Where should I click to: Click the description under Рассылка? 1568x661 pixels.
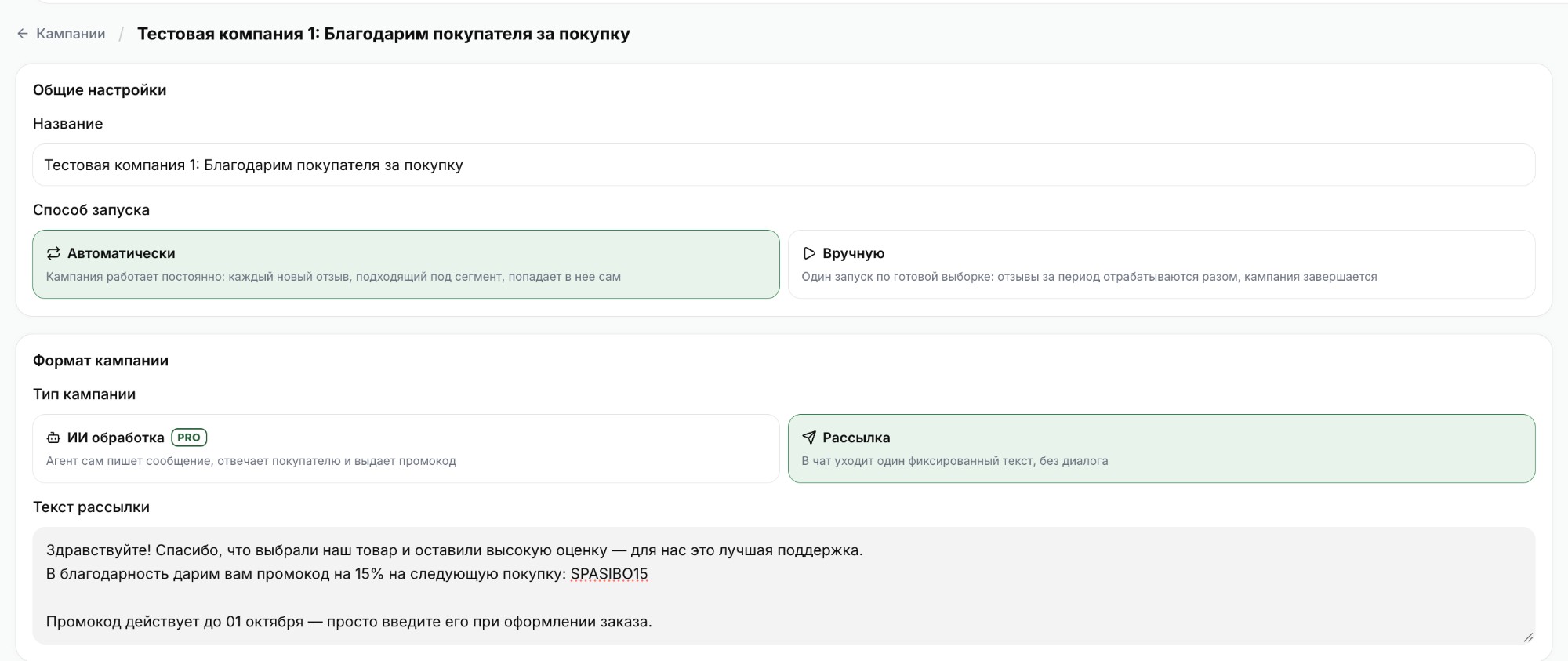coord(955,461)
